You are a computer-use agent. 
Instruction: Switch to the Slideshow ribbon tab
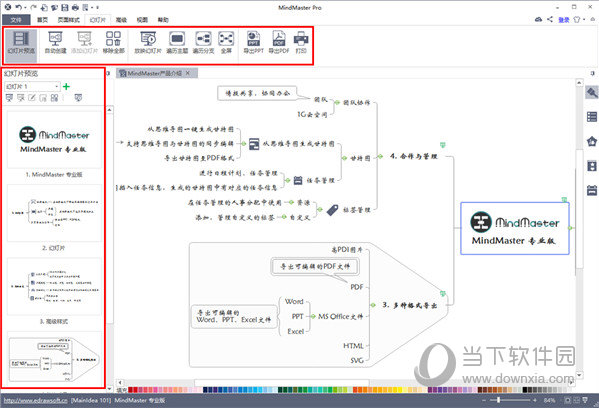click(97, 20)
